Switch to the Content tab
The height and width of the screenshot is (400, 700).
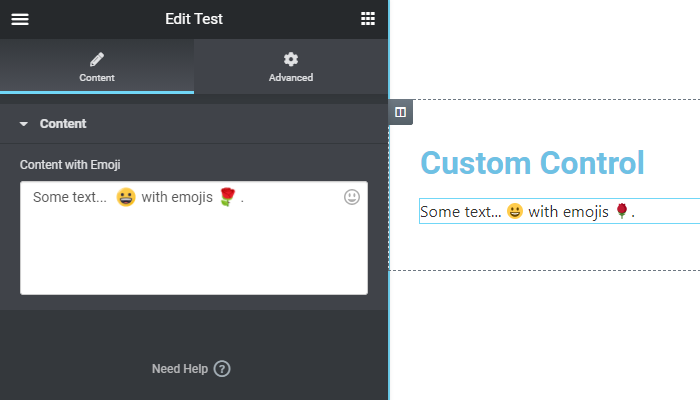coord(97,67)
